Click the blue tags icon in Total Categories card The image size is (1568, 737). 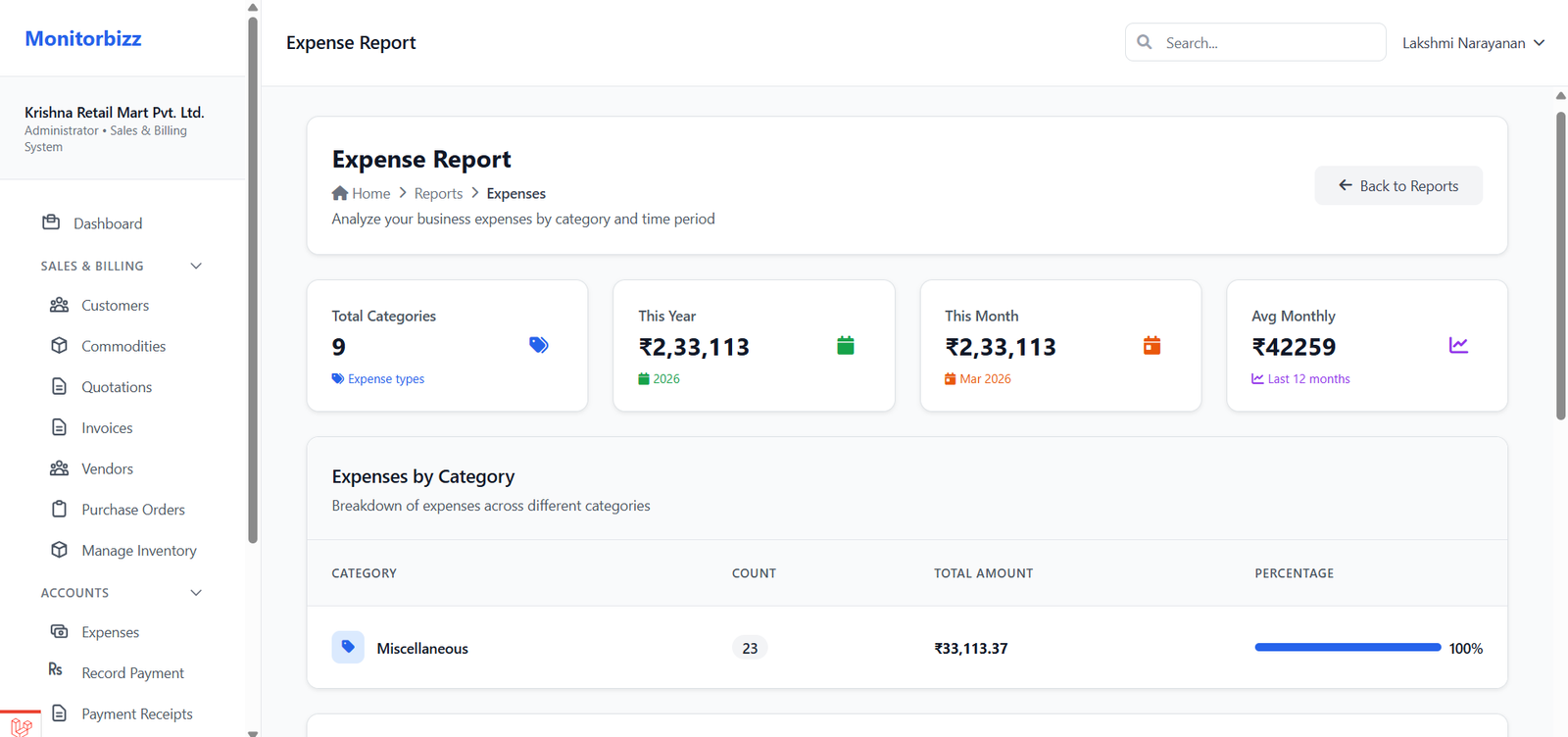pyautogui.click(x=539, y=345)
